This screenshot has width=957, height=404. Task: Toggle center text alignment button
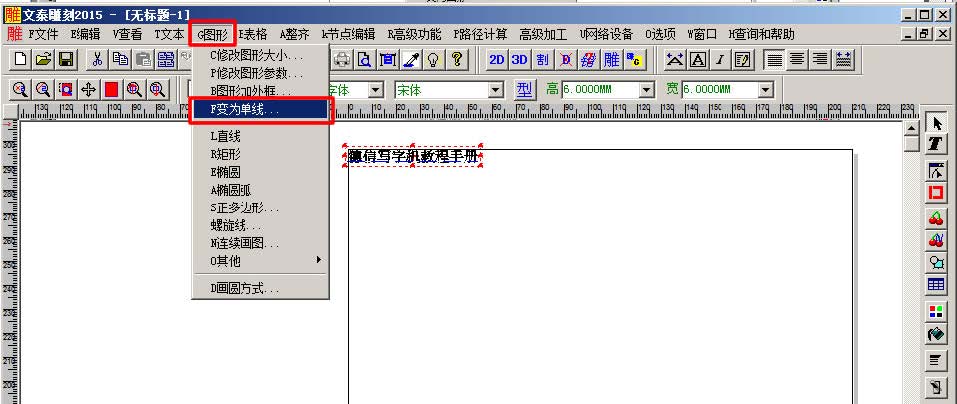point(798,59)
